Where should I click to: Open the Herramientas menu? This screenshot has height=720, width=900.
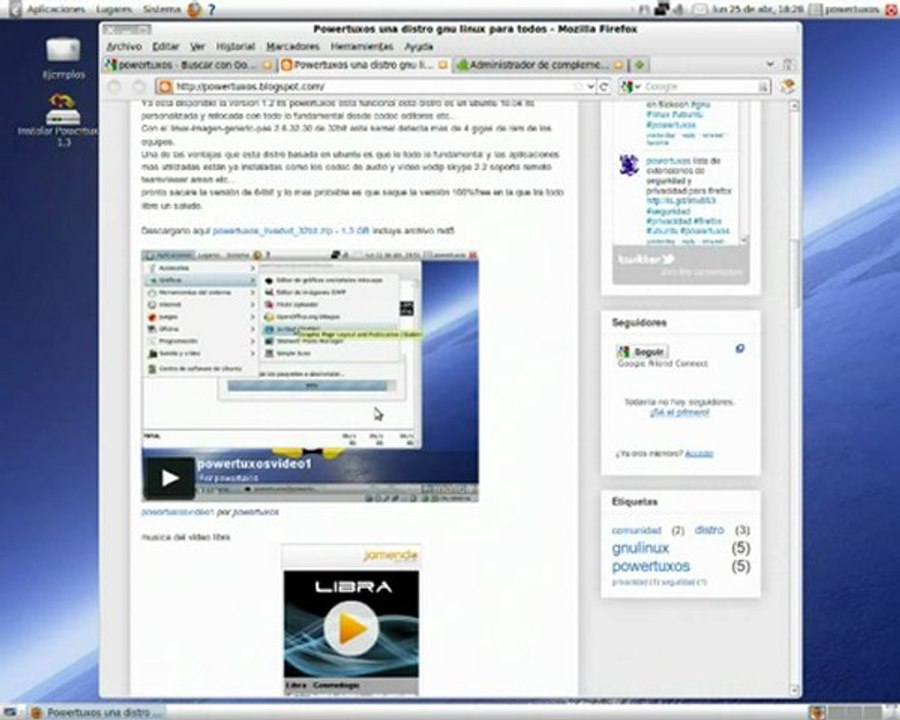[362, 47]
